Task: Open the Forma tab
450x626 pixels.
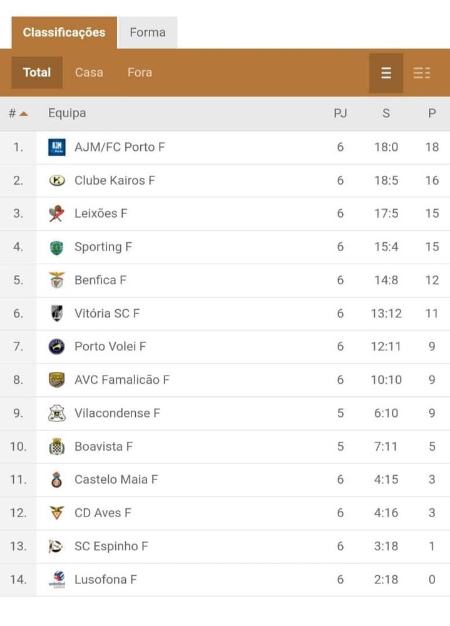Action: coord(148,32)
